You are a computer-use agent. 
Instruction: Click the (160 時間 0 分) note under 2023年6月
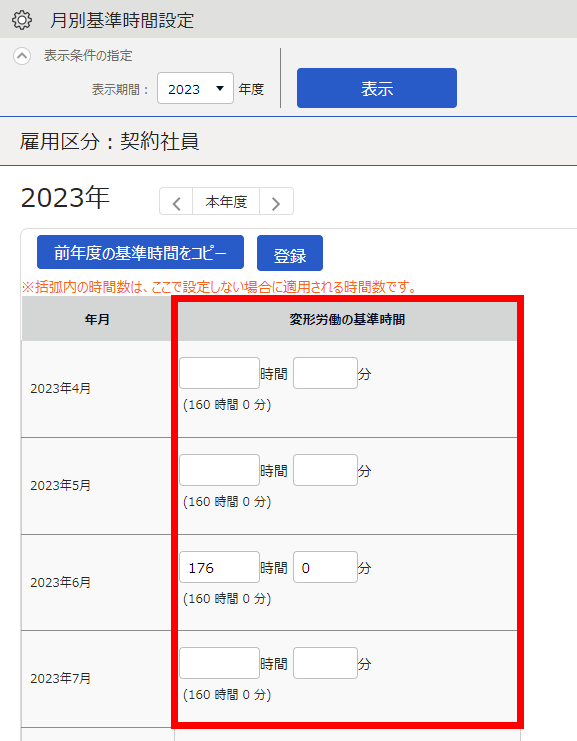click(x=227, y=599)
